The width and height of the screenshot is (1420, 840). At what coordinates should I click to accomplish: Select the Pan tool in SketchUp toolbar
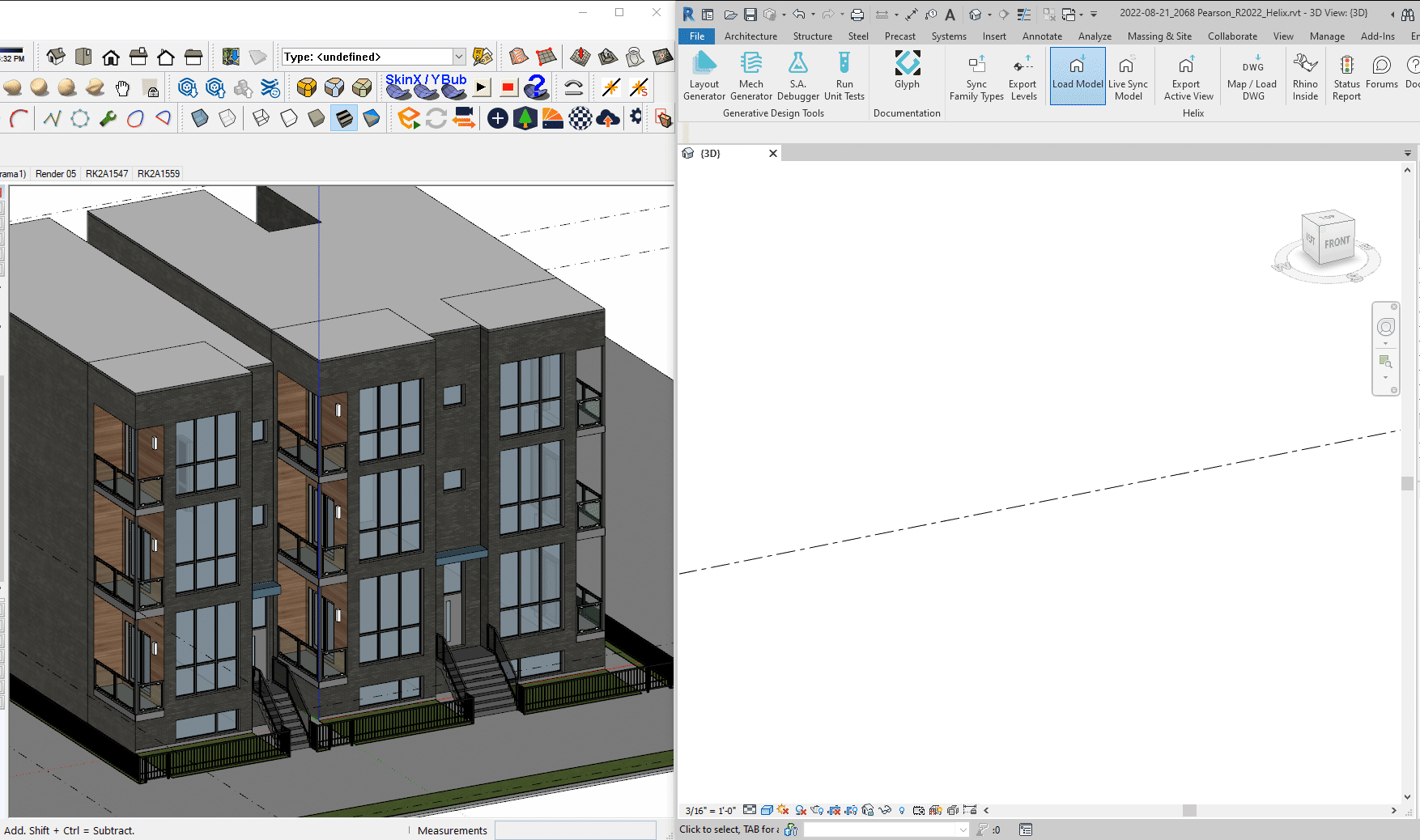pyautogui.click(x=121, y=89)
